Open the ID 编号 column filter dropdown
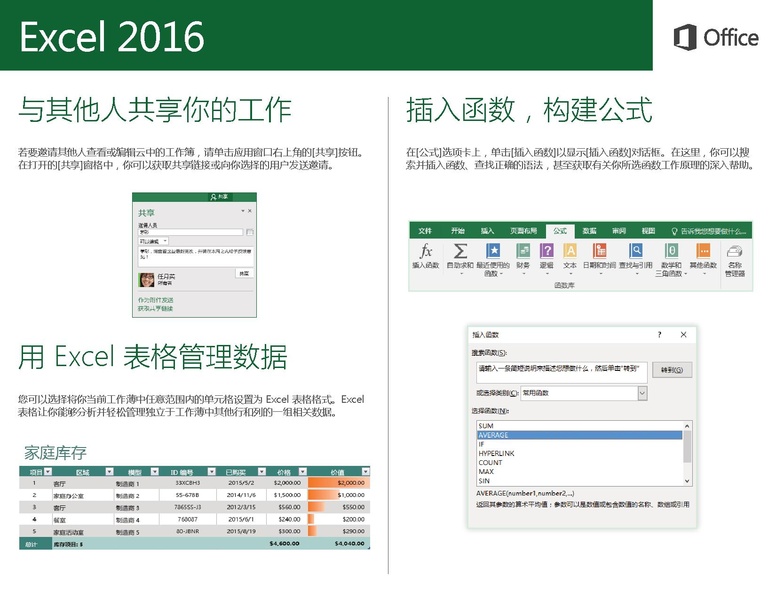 [212, 472]
